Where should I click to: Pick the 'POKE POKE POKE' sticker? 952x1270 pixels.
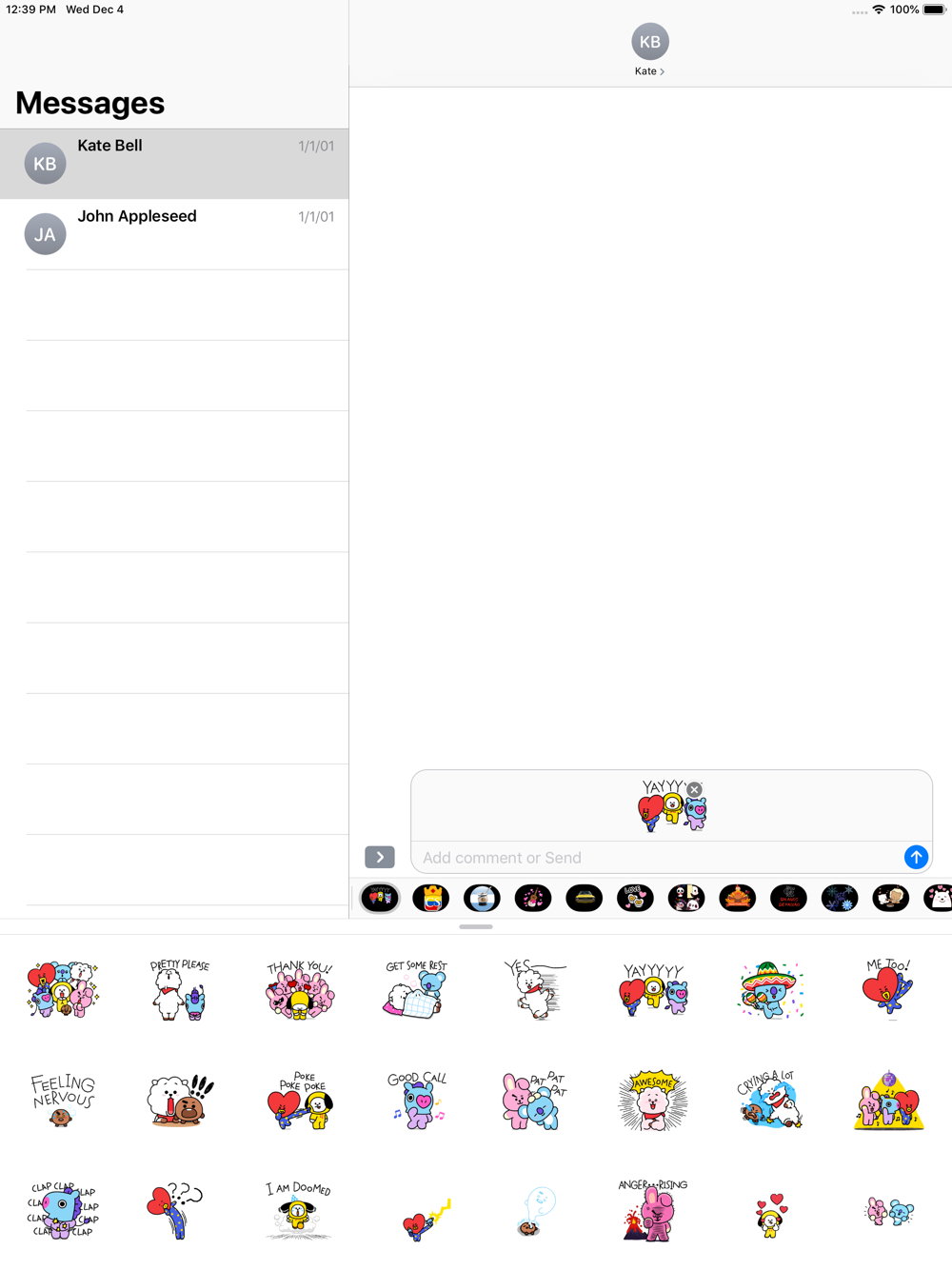click(x=299, y=1101)
